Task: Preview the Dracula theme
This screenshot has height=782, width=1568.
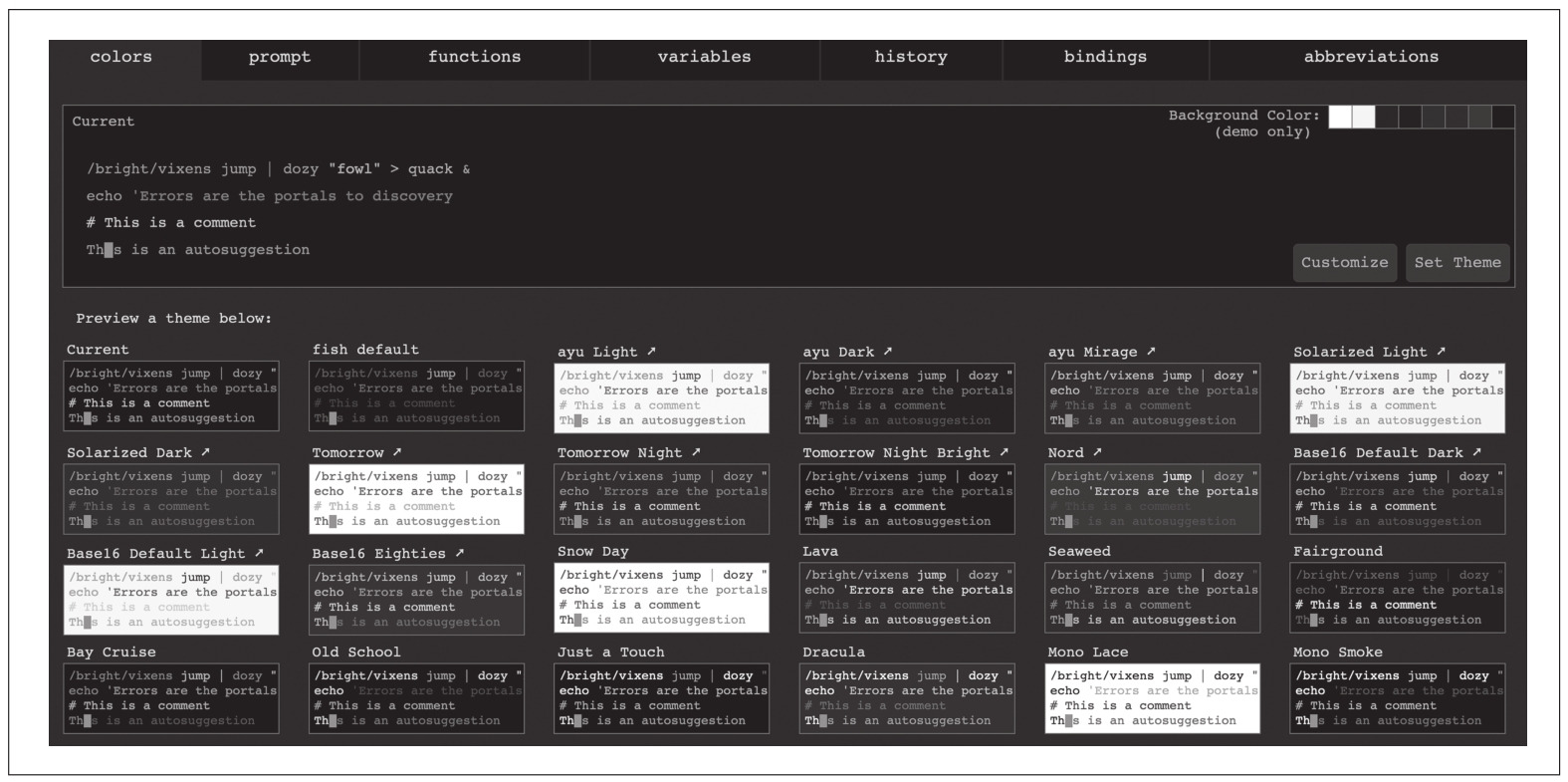Action: coord(907,697)
